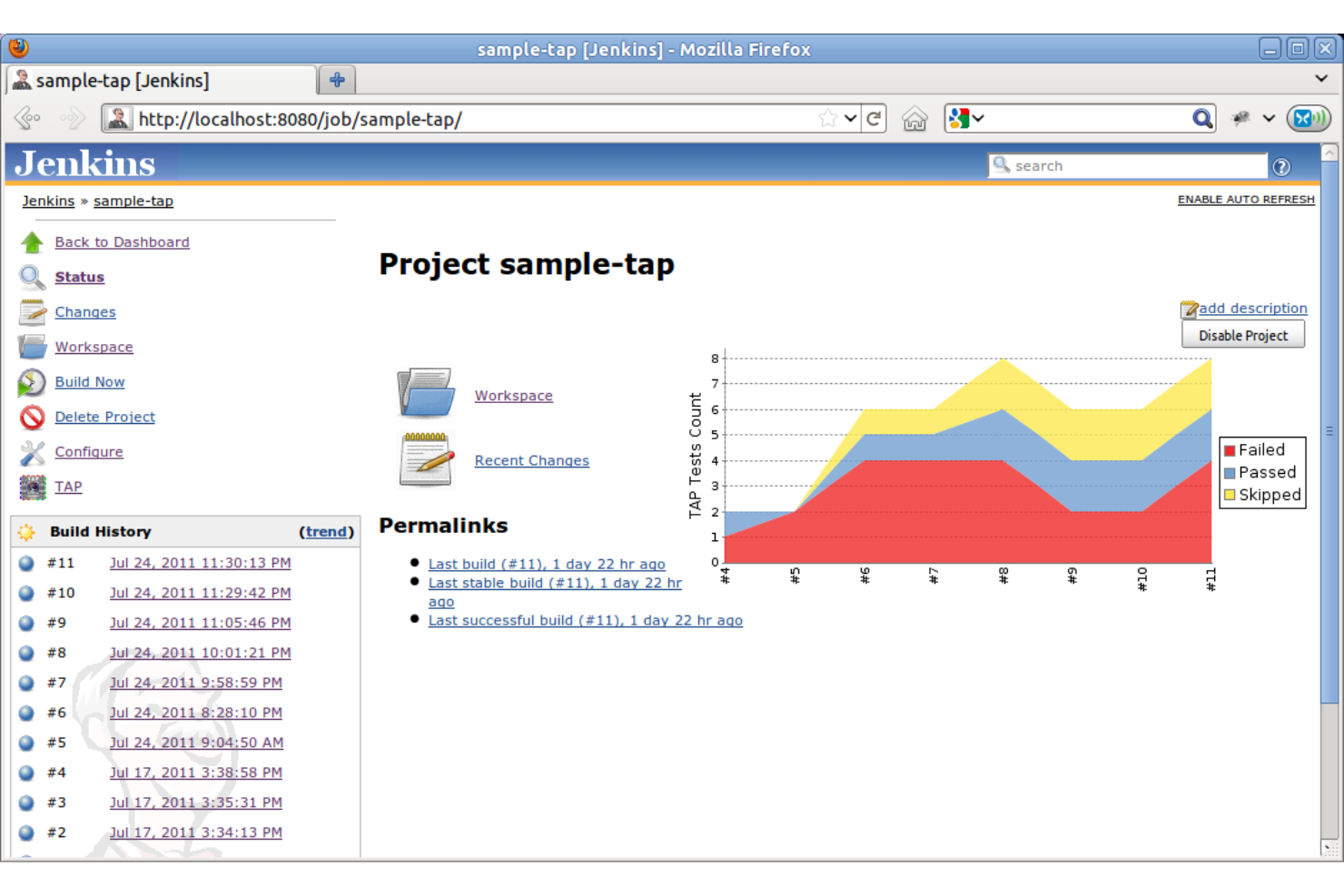Open the URL history dropdown arrow
Image resolution: width=1344 pixels, height=896 pixels.
pyautogui.click(x=850, y=118)
